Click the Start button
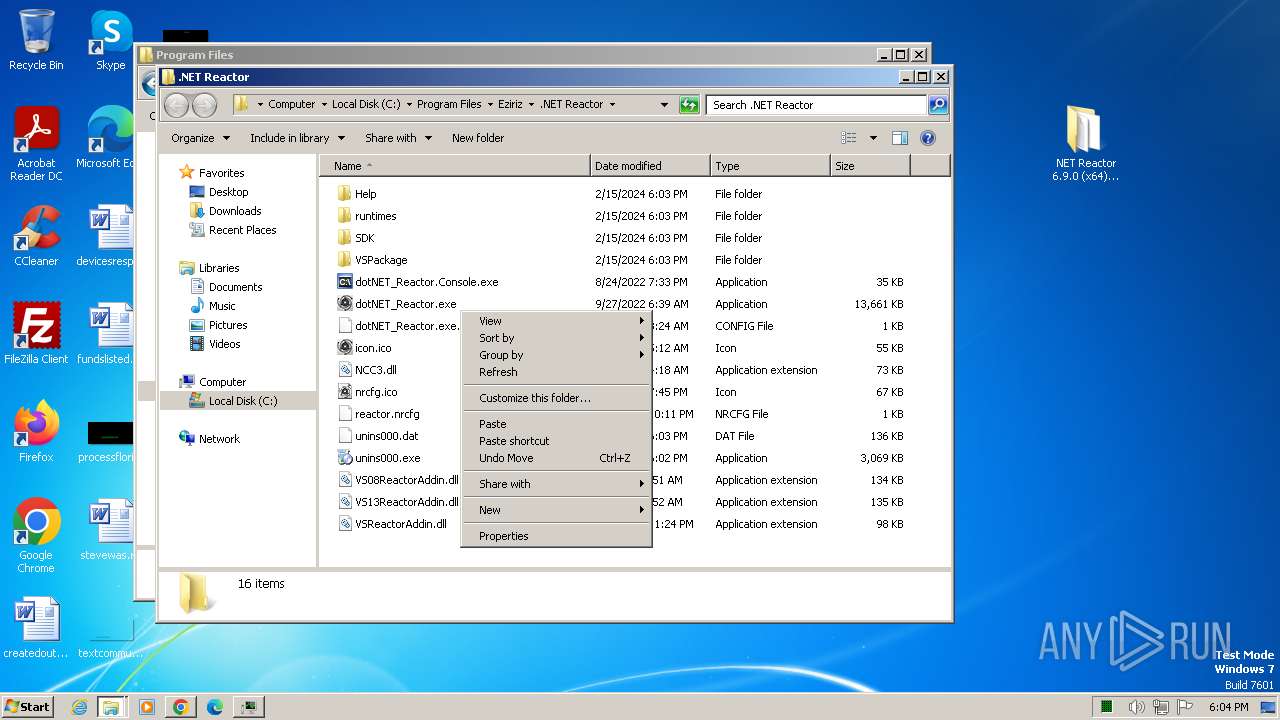Screen dimensions: 1280x720 28,706
